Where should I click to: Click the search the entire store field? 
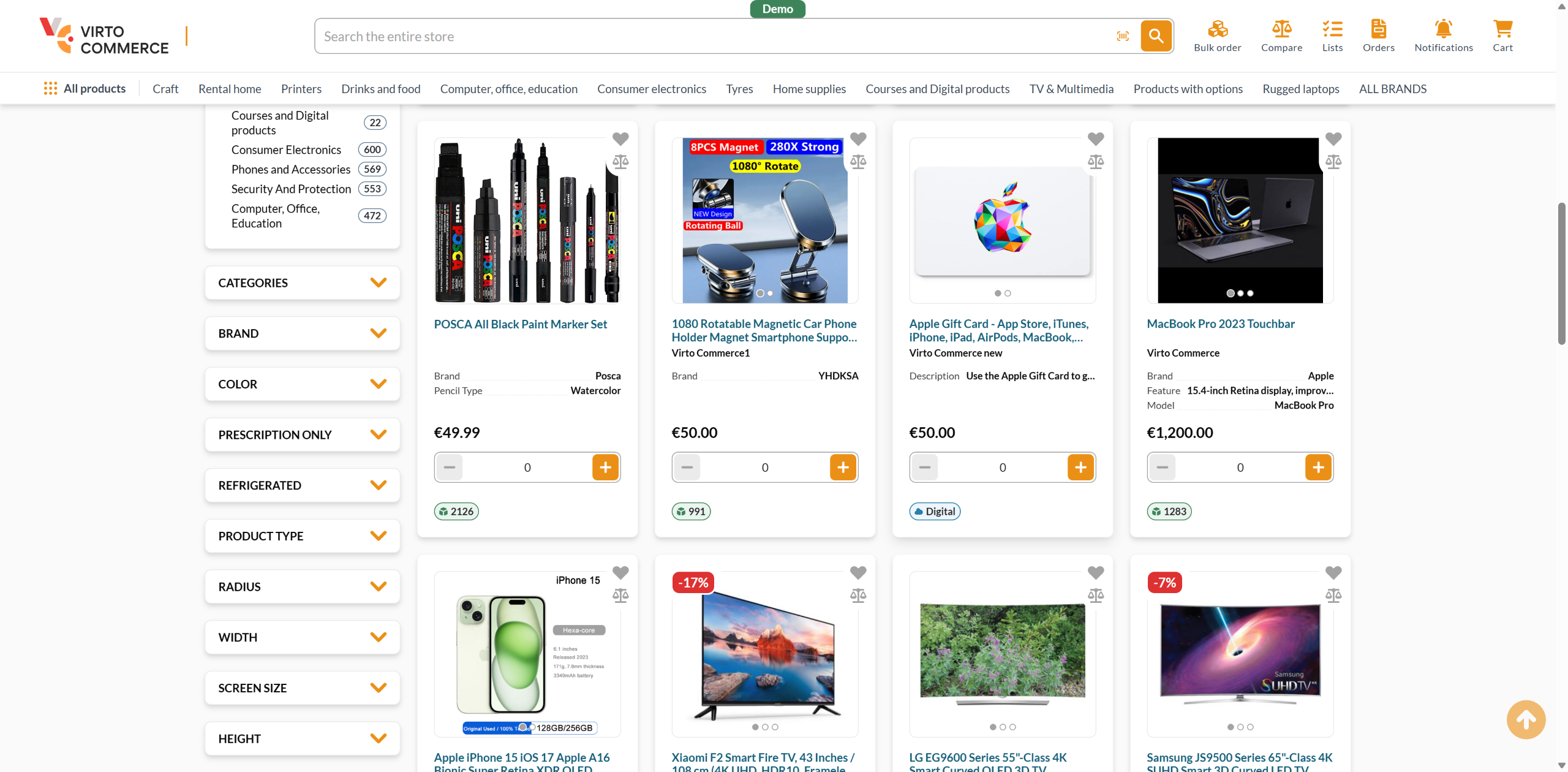pyautogui.click(x=710, y=36)
